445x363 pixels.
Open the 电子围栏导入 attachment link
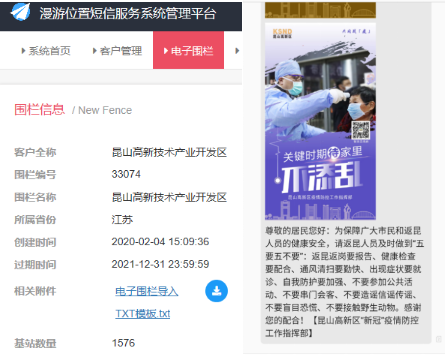147,291
